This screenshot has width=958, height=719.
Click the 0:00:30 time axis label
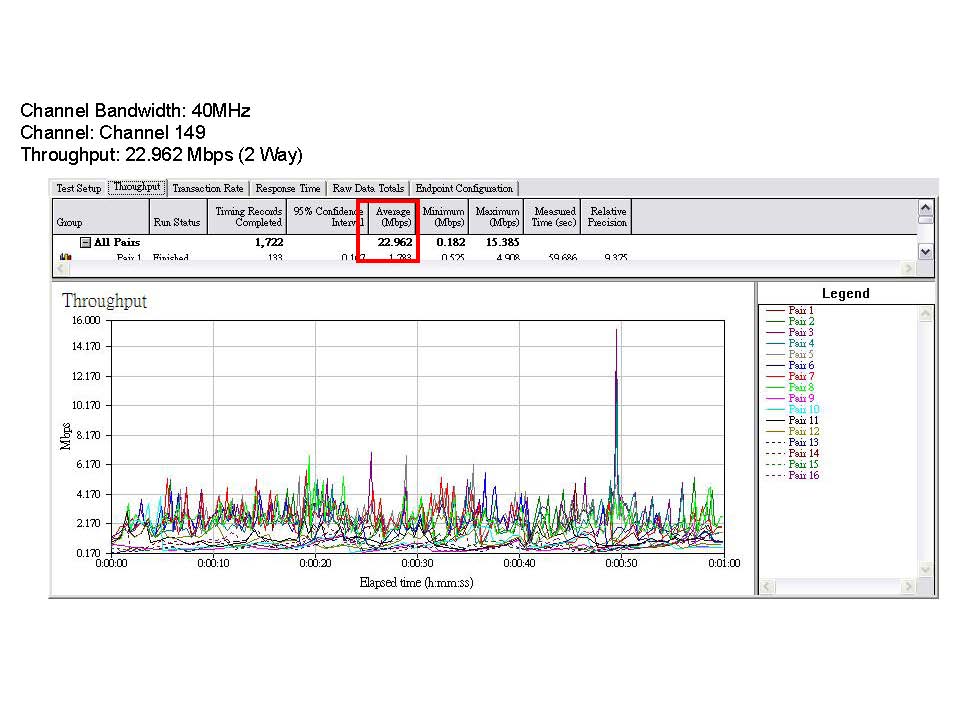click(x=417, y=563)
